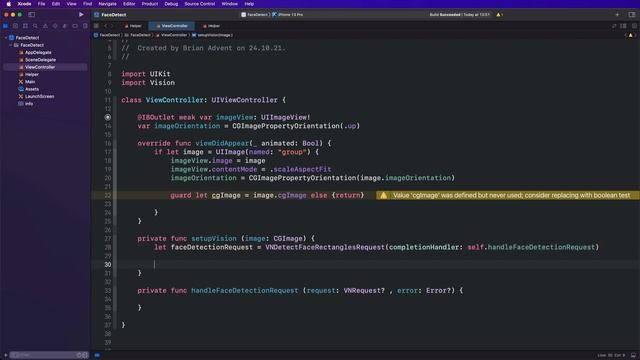This screenshot has height=360, width=640.
Task: Collapse the FaceDetect project root
Action: click(6, 38)
